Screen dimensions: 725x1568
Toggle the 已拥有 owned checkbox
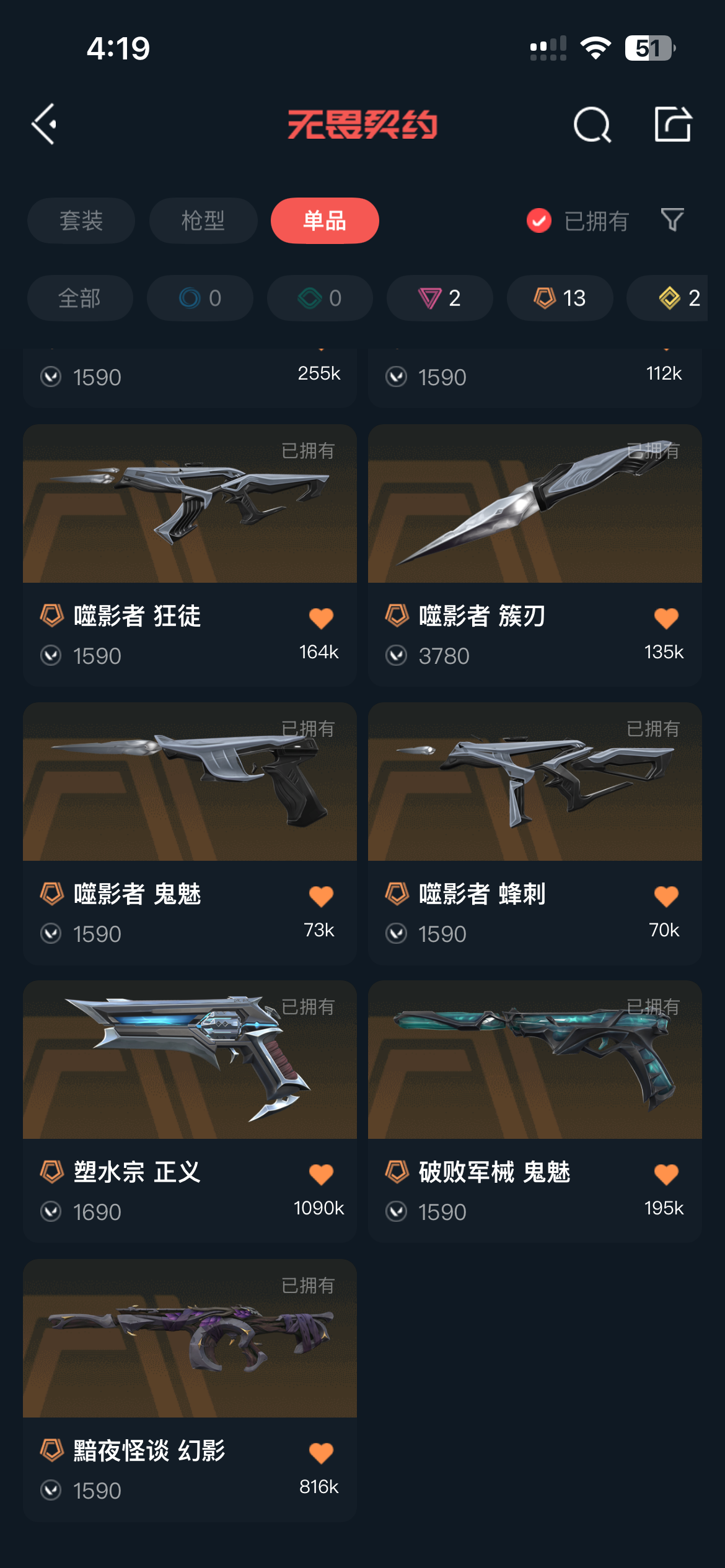pos(538,220)
